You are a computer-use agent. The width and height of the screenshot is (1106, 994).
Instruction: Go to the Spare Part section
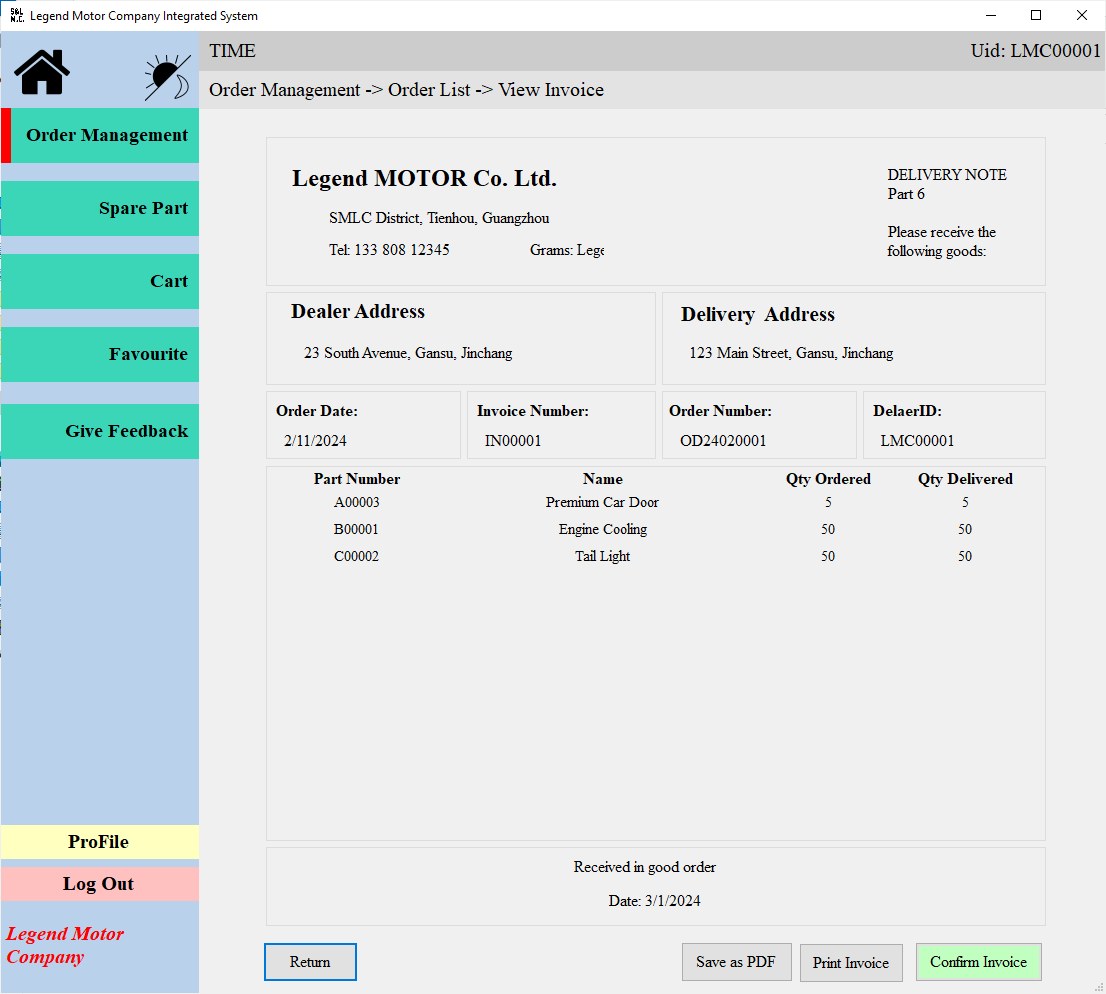105,209
